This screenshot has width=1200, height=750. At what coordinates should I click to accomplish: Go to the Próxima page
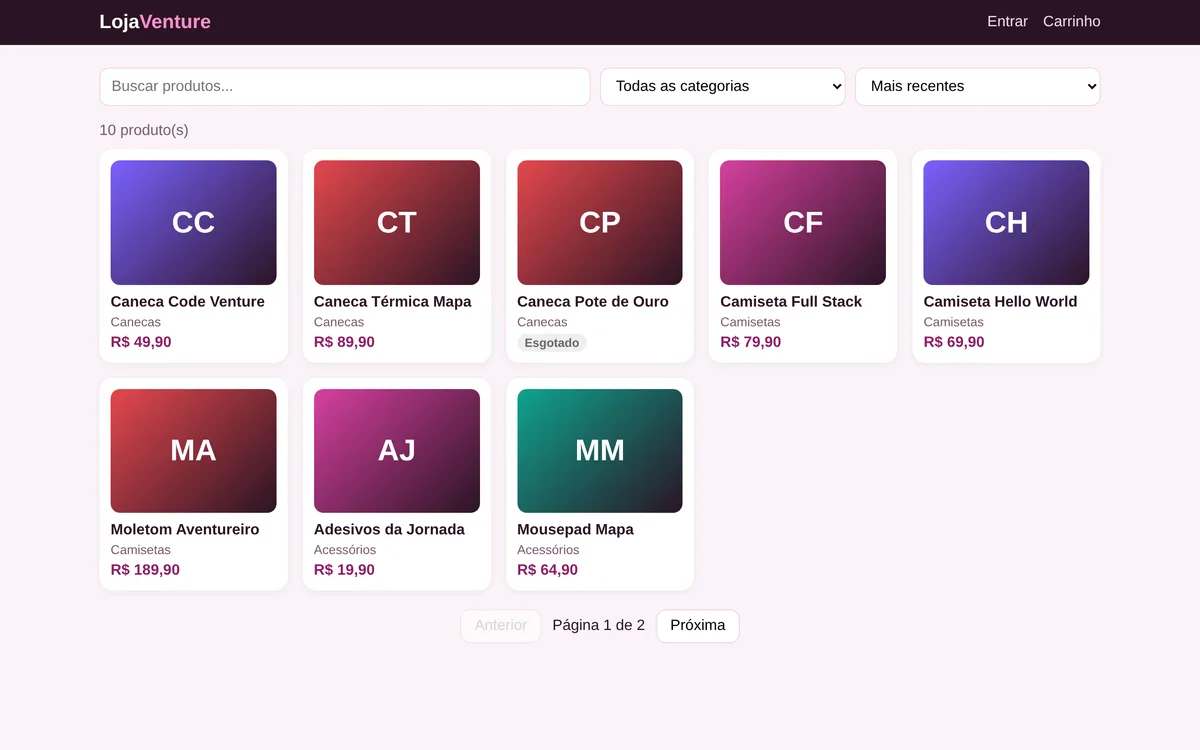[x=698, y=626]
